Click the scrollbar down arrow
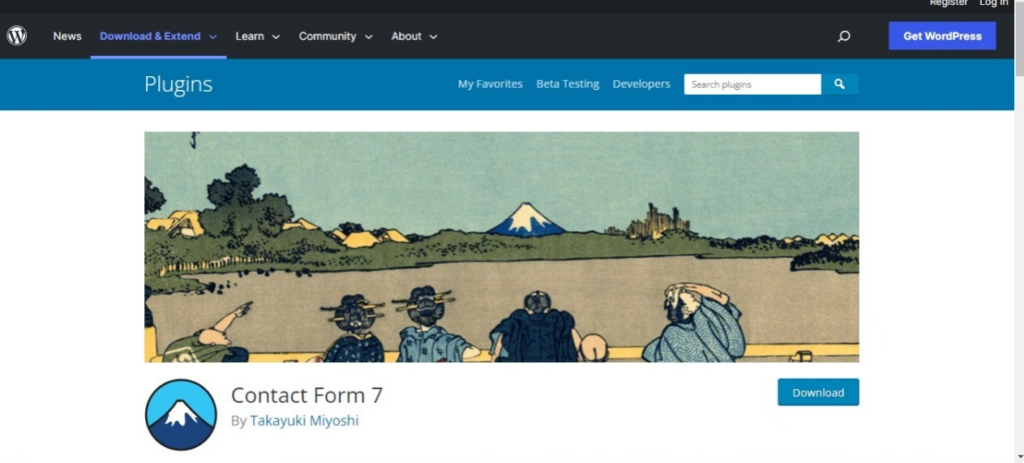The height and width of the screenshot is (463, 1024). (x=1019, y=457)
